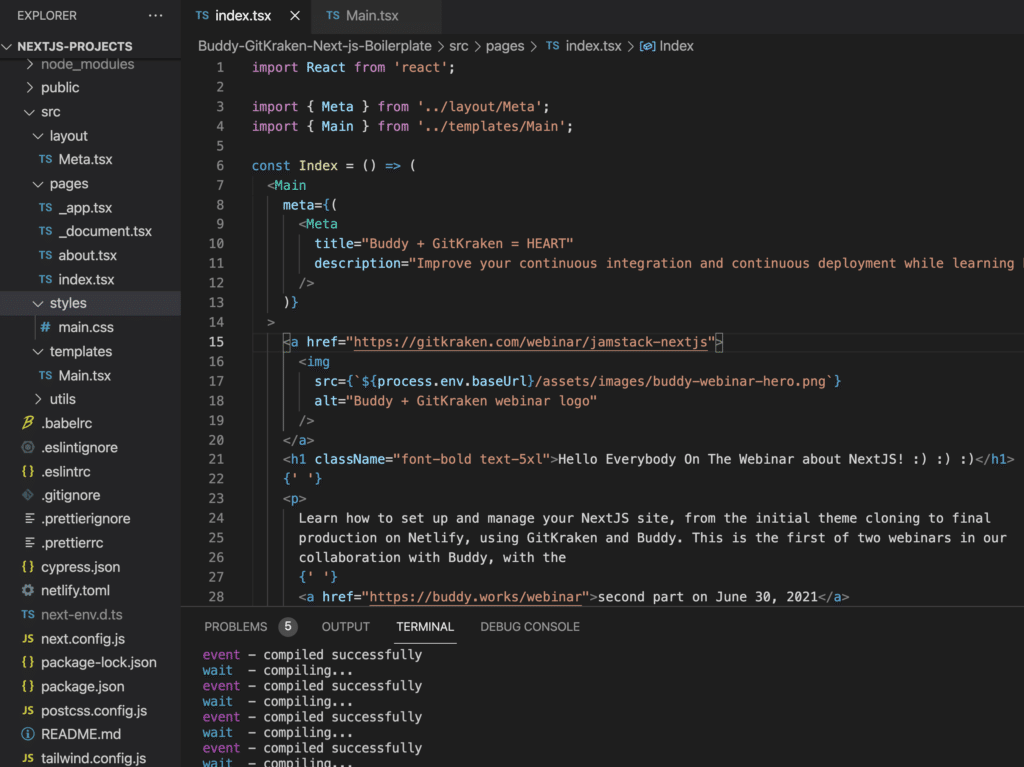Click the package.json braces icon
This screenshot has height=767, width=1024.
[x=28, y=687]
